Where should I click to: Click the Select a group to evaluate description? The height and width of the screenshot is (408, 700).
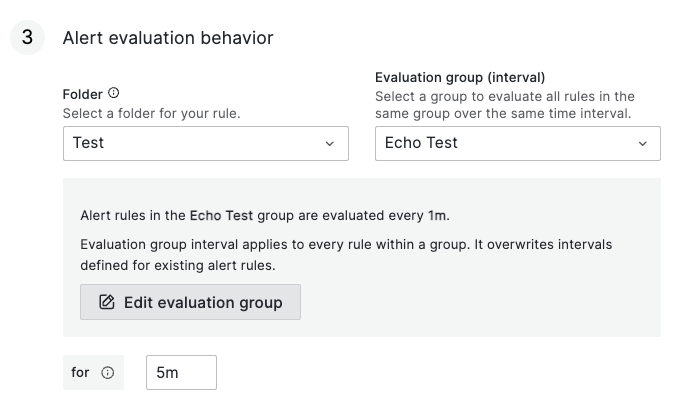click(505, 105)
